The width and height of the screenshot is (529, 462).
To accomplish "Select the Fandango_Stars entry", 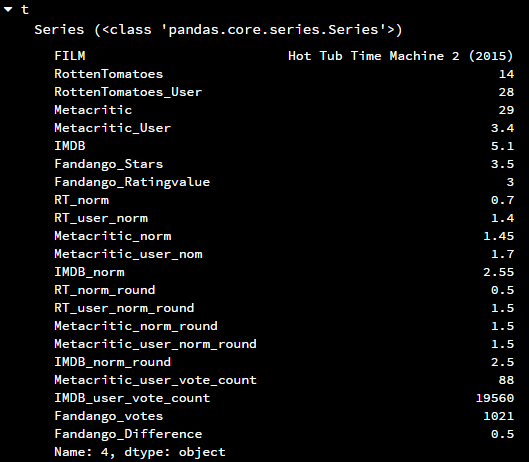I will coord(284,164).
